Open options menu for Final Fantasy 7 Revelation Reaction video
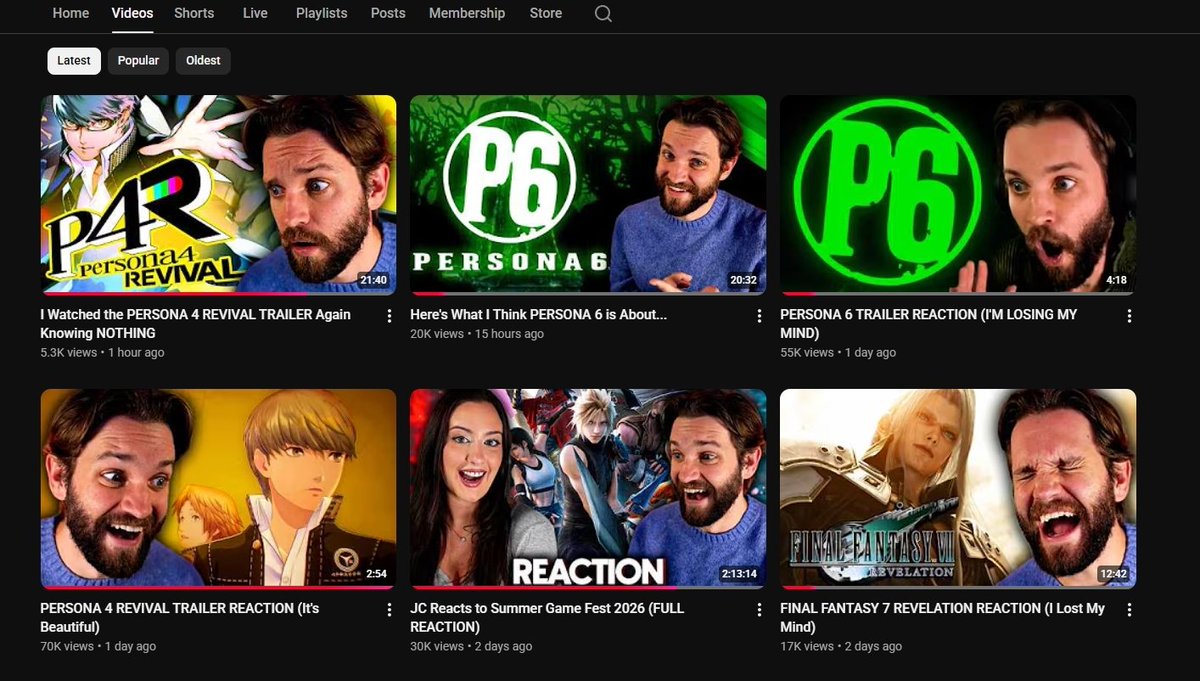1200x681 pixels. pos(1129,610)
